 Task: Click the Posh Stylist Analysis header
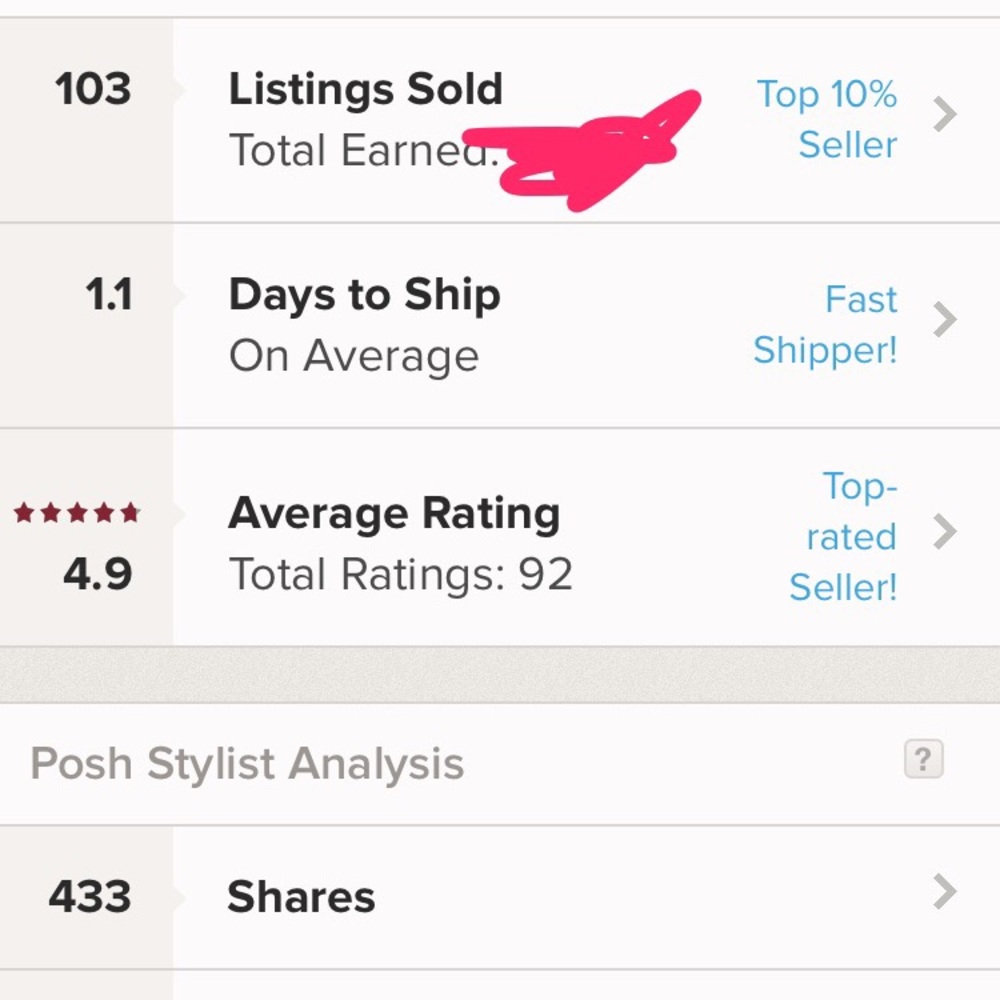pos(247,764)
